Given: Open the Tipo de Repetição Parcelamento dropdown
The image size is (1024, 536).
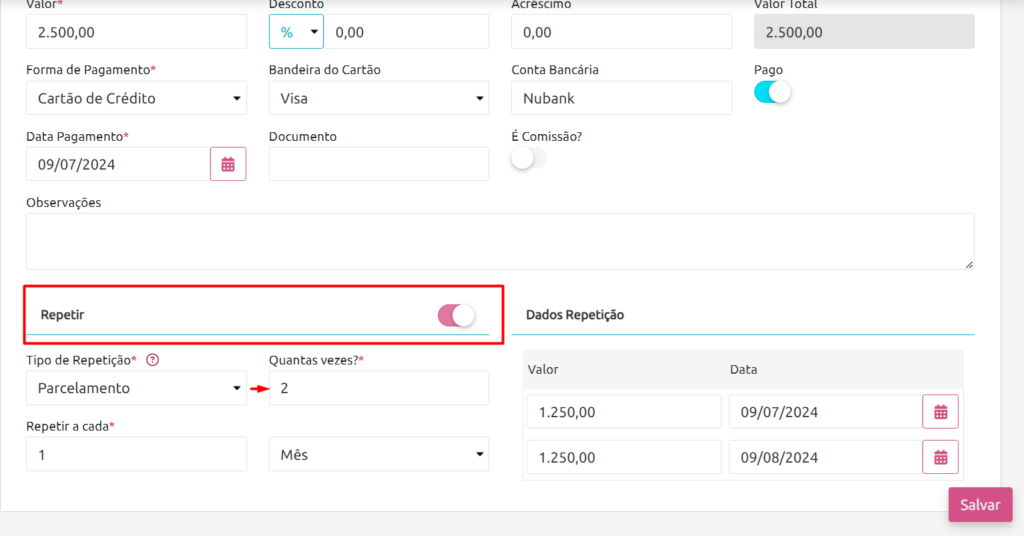Looking at the screenshot, I should coord(136,388).
